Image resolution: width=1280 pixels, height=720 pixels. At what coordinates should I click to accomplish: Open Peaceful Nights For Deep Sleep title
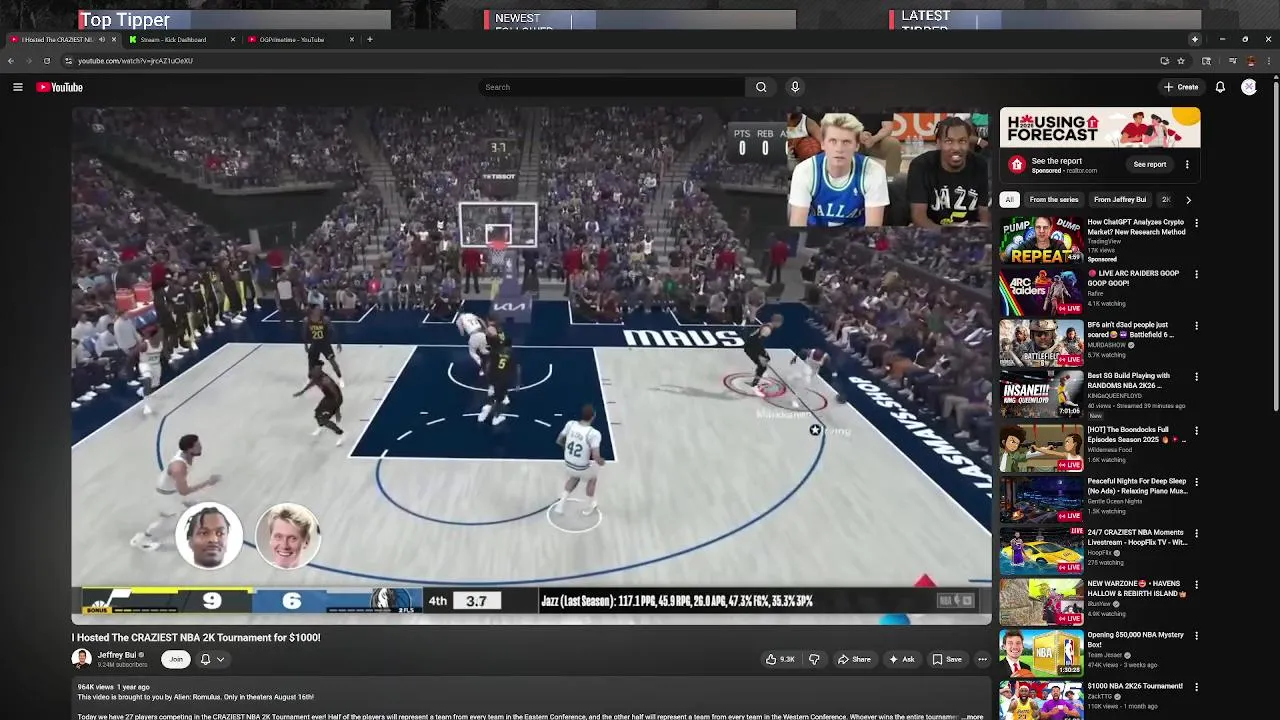pyautogui.click(x=1137, y=486)
